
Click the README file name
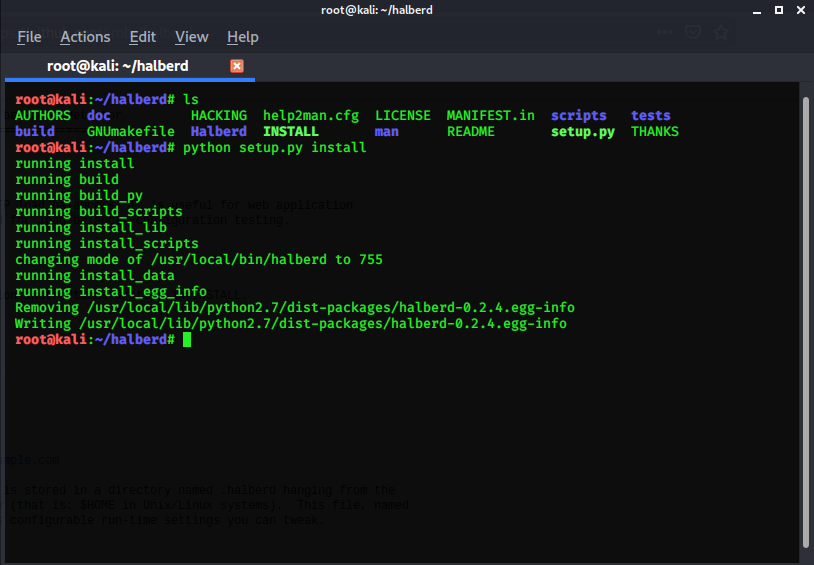coord(470,131)
